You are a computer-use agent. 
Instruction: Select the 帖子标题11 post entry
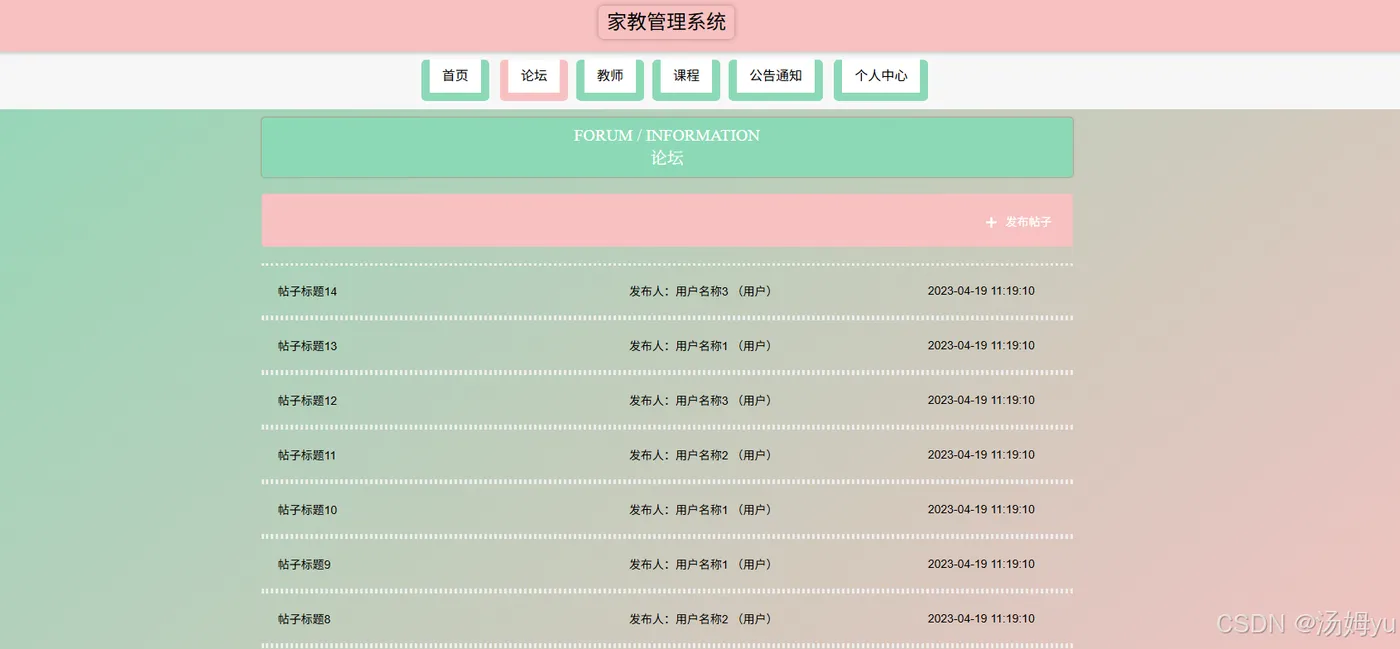click(307, 455)
